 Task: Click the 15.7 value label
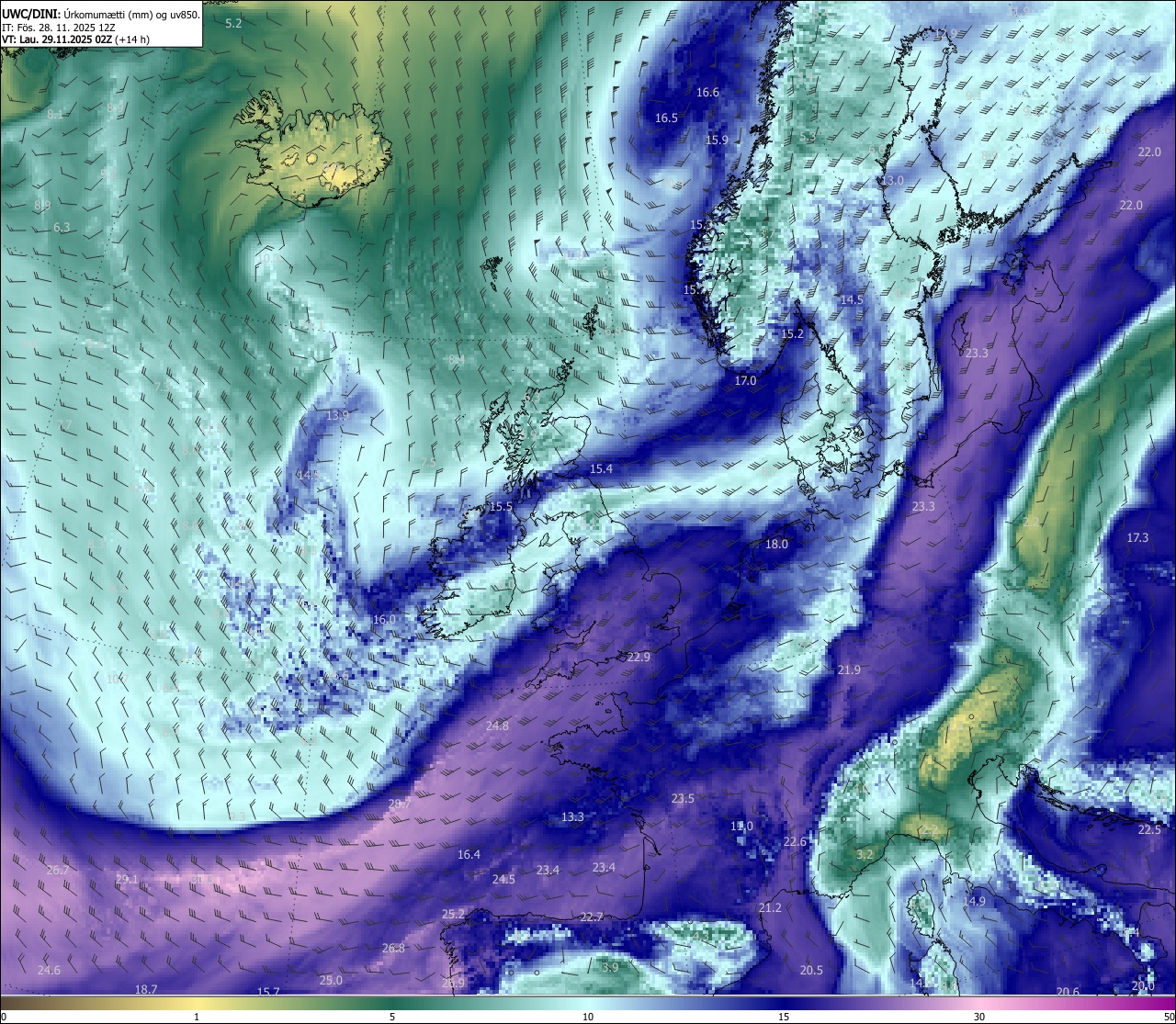point(268,992)
